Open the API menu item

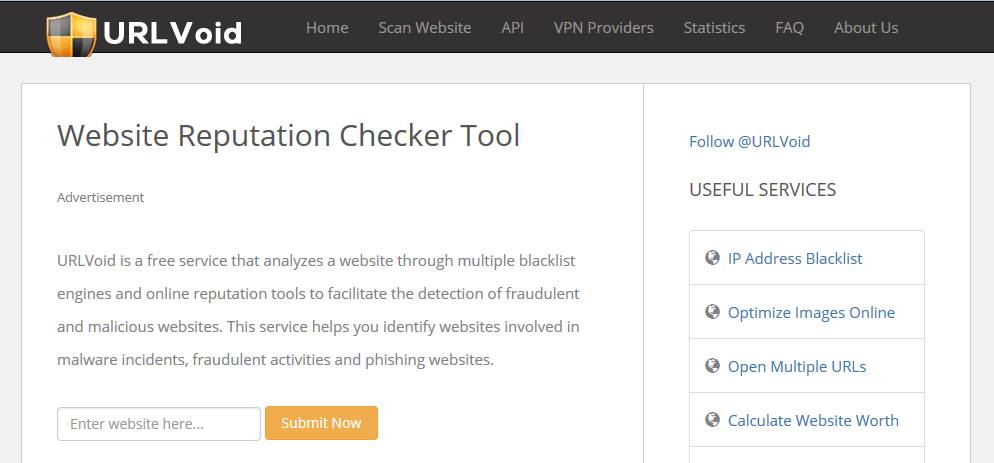point(512,28)
